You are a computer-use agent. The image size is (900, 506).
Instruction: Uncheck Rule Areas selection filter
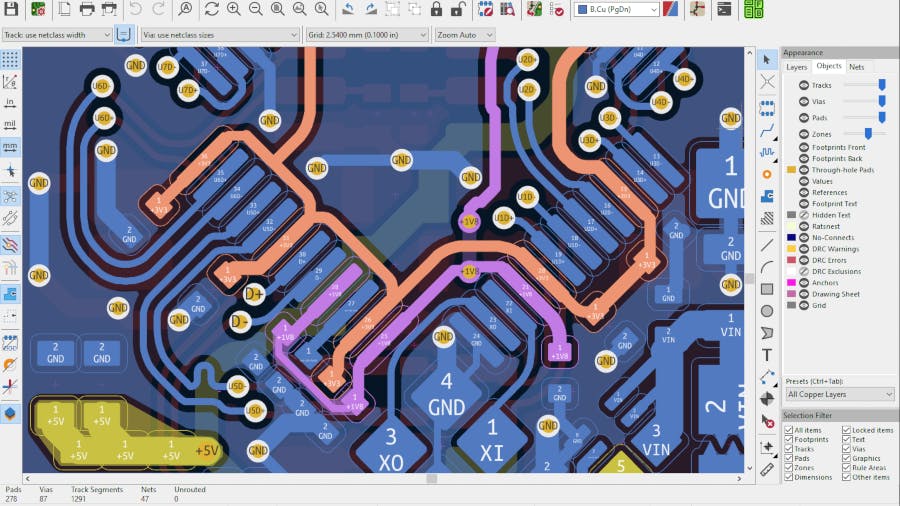click(847, 468)
